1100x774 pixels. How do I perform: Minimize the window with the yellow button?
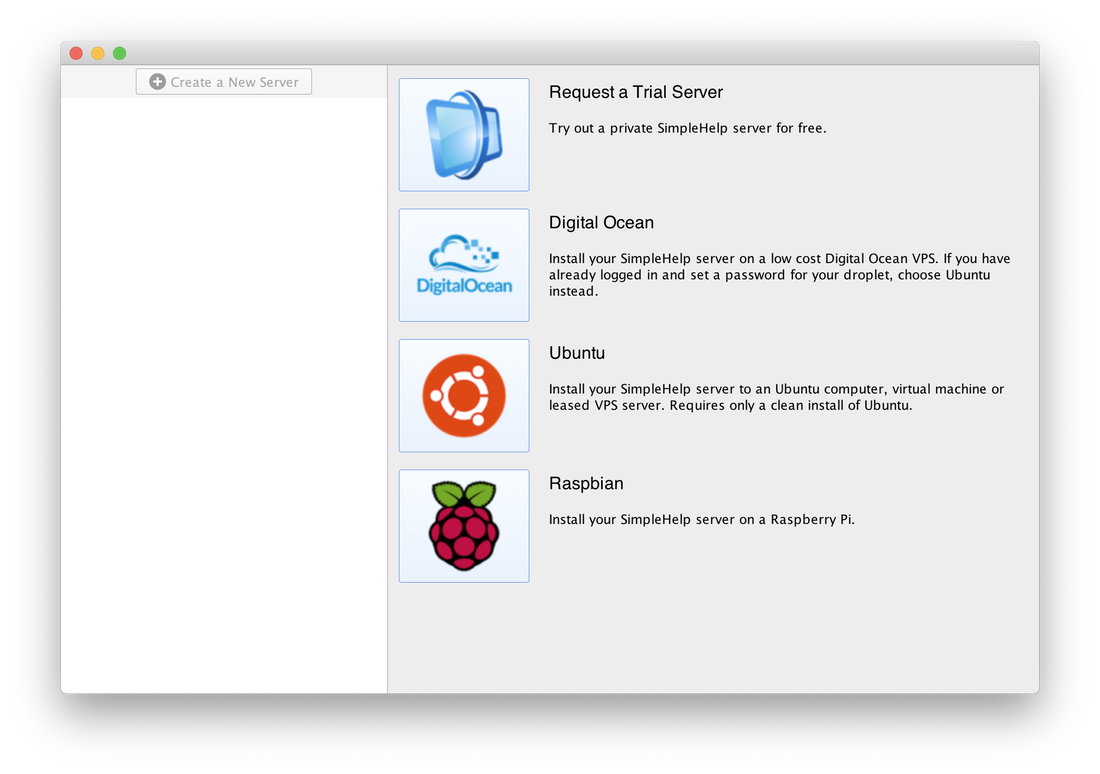tap(98, 53)
